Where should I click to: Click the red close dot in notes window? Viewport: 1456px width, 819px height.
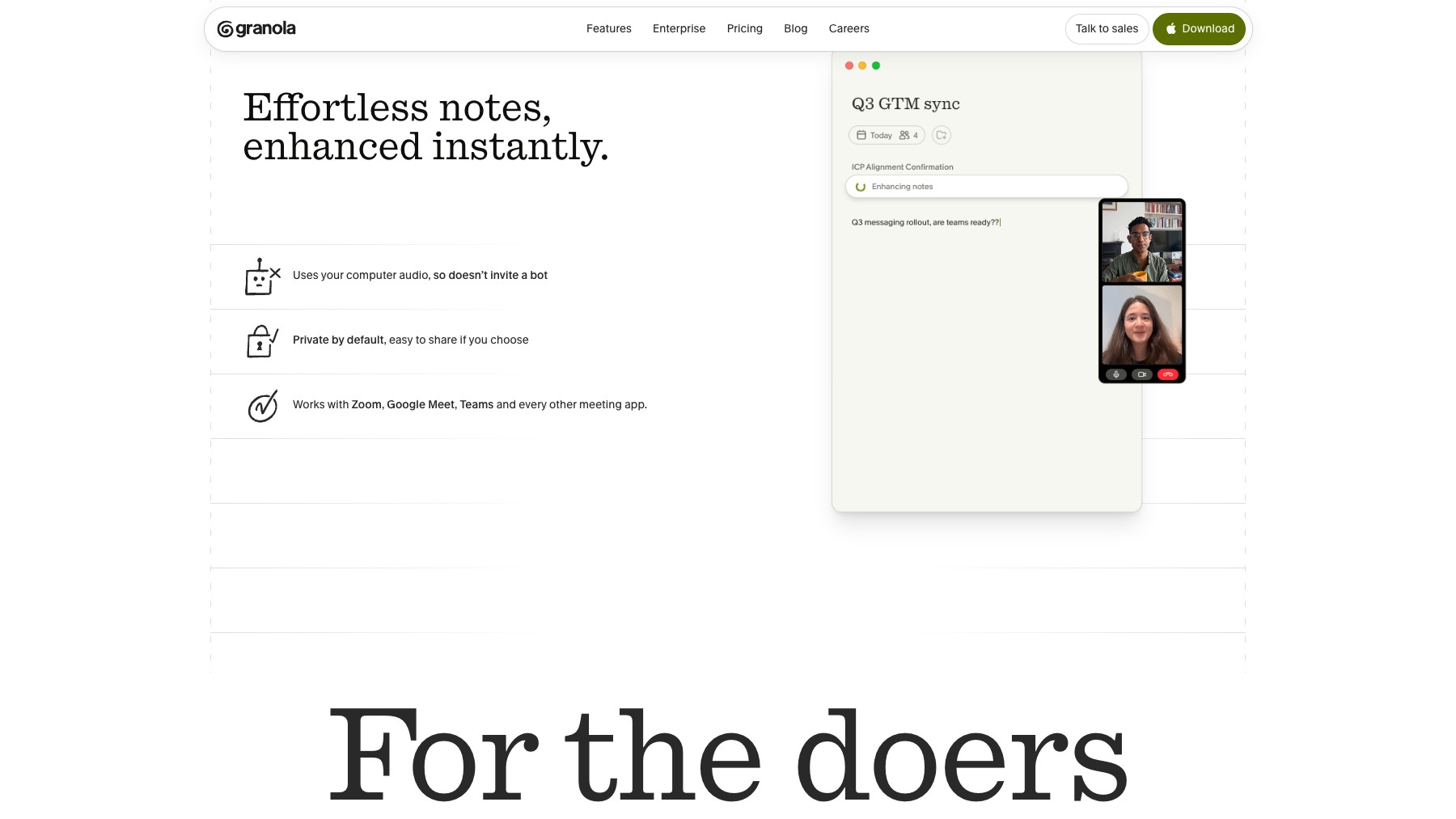[849, 65]
